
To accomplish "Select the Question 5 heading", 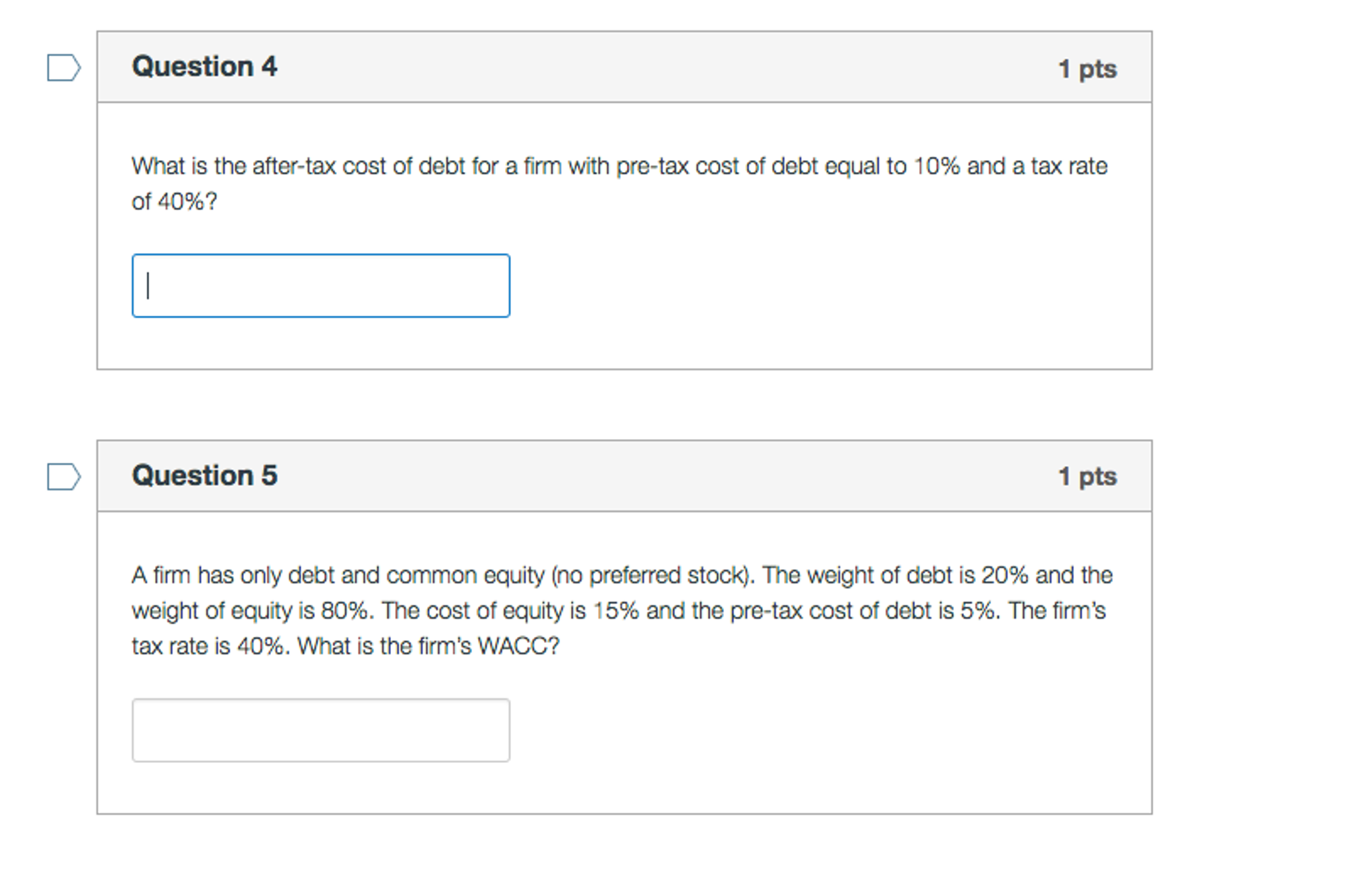I will tap(204, 475).
